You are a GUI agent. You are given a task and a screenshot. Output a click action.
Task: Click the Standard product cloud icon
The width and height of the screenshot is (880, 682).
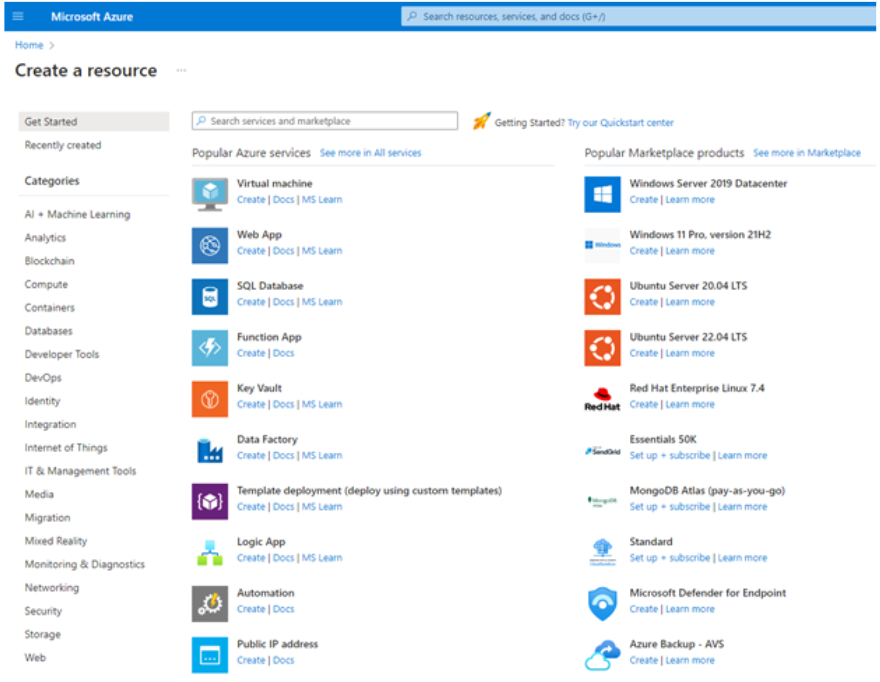[602, 552]
